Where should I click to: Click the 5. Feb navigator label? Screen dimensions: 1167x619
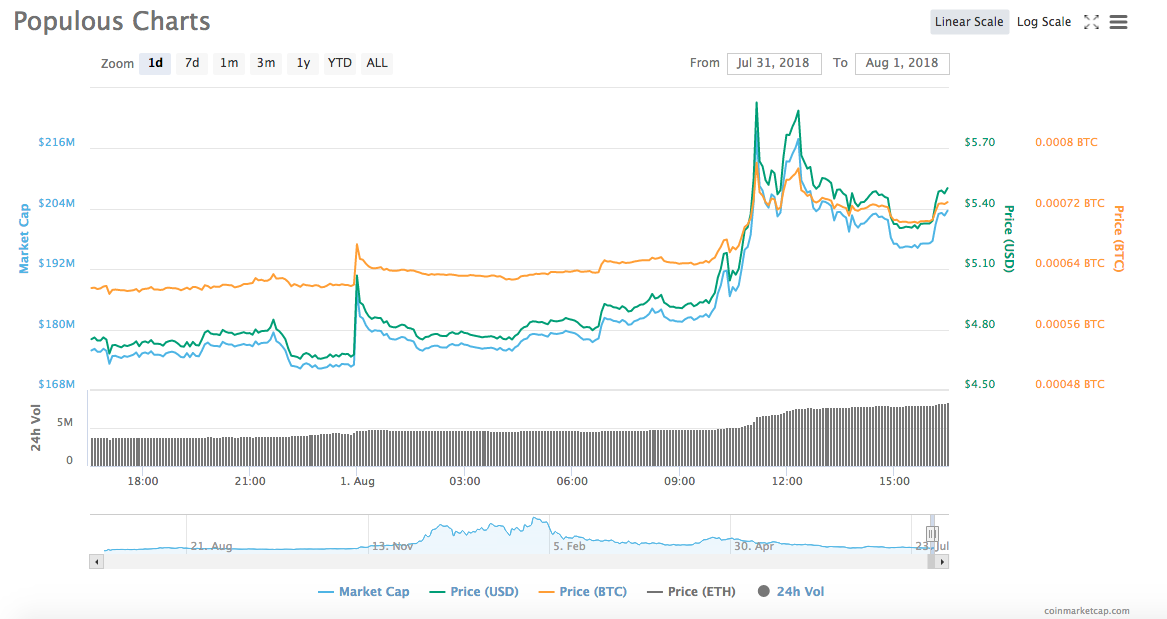[x=569, y=546]
